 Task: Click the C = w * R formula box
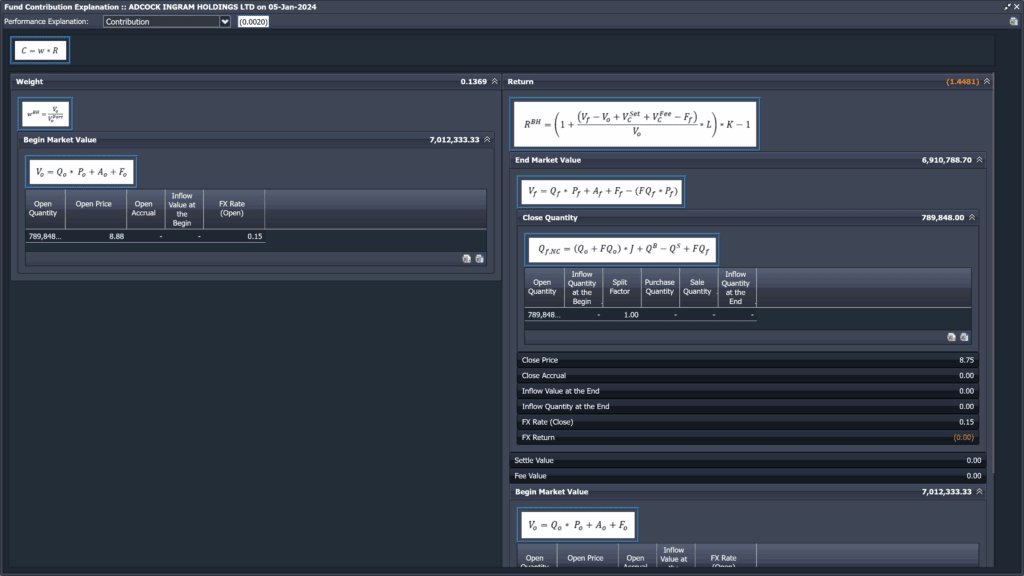point(41,49)
